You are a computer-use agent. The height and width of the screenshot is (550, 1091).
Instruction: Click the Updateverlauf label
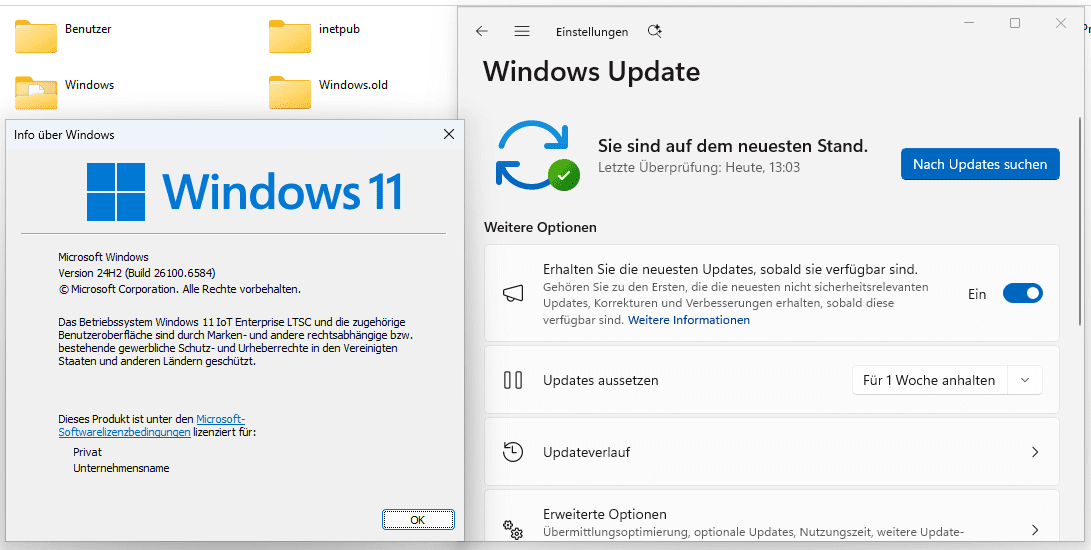pos(587,453)
